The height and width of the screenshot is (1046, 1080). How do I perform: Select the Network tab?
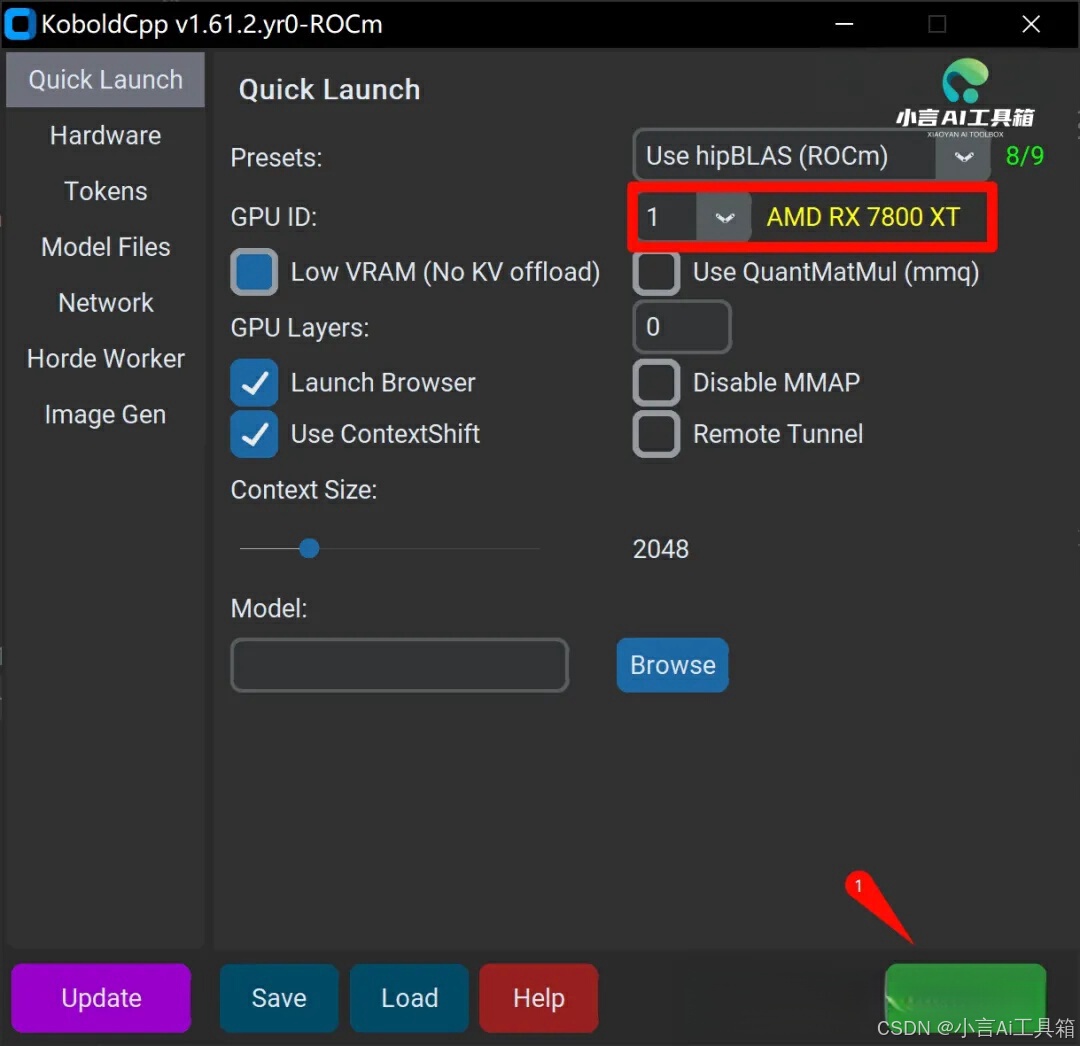(105, 303)
